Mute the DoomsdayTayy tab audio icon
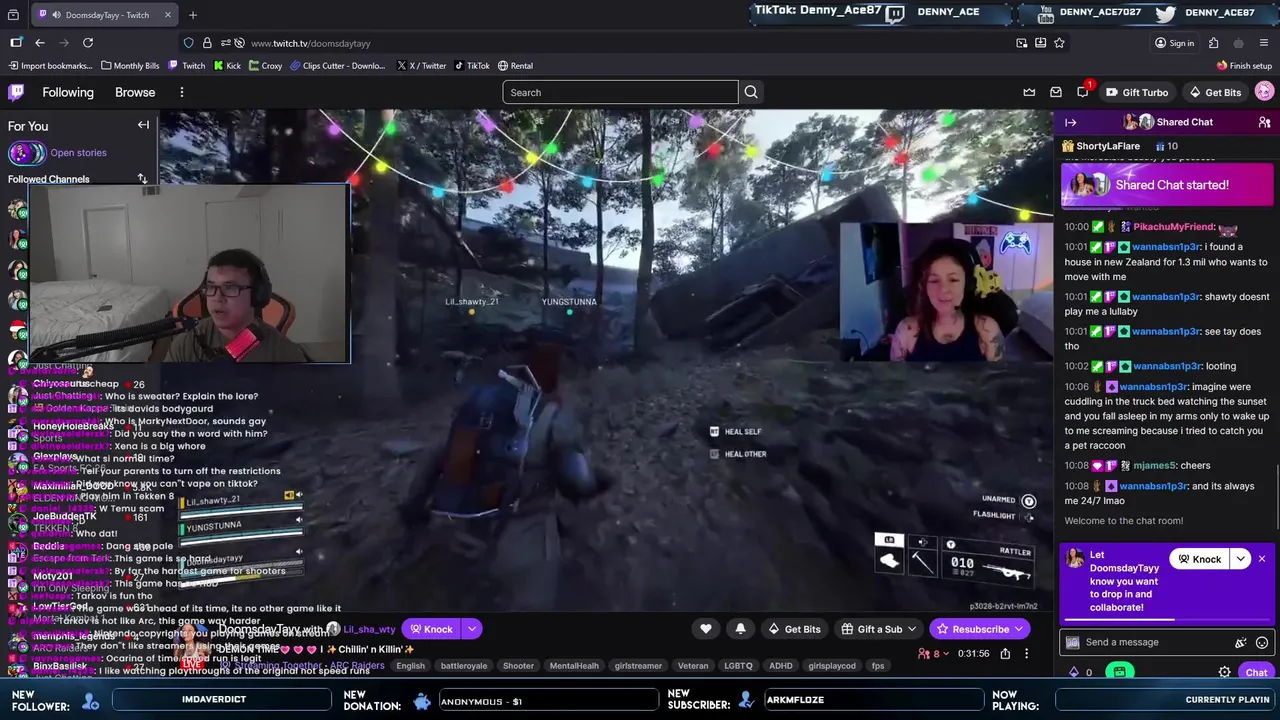The height and width of the screenshot is (720, 1280). click(56, 15)
